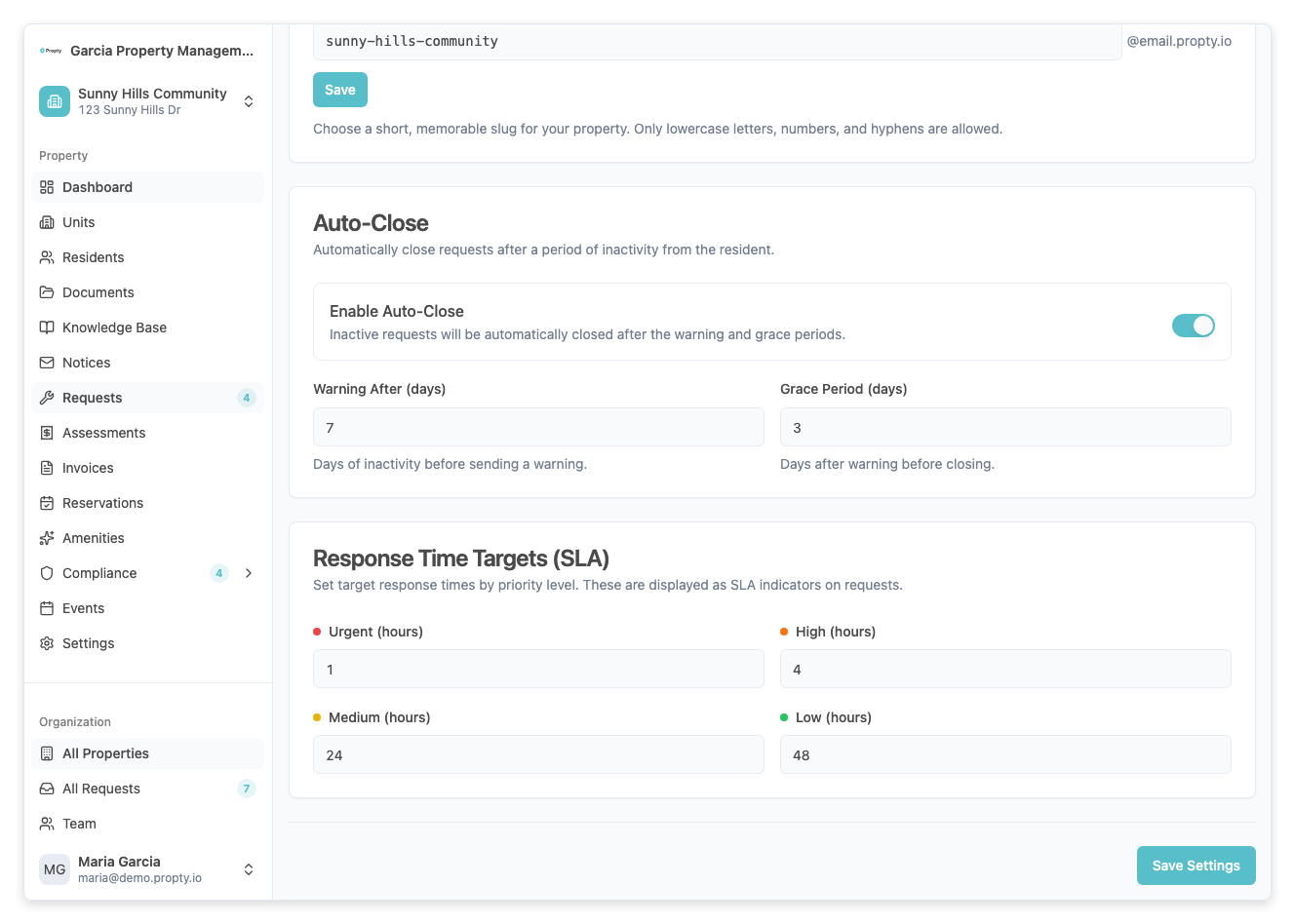The width and height of the screenshot is (1295, 924).
Task: Click the Notices envelope icon
Action: pyautogui.click(x=47, y=363)
